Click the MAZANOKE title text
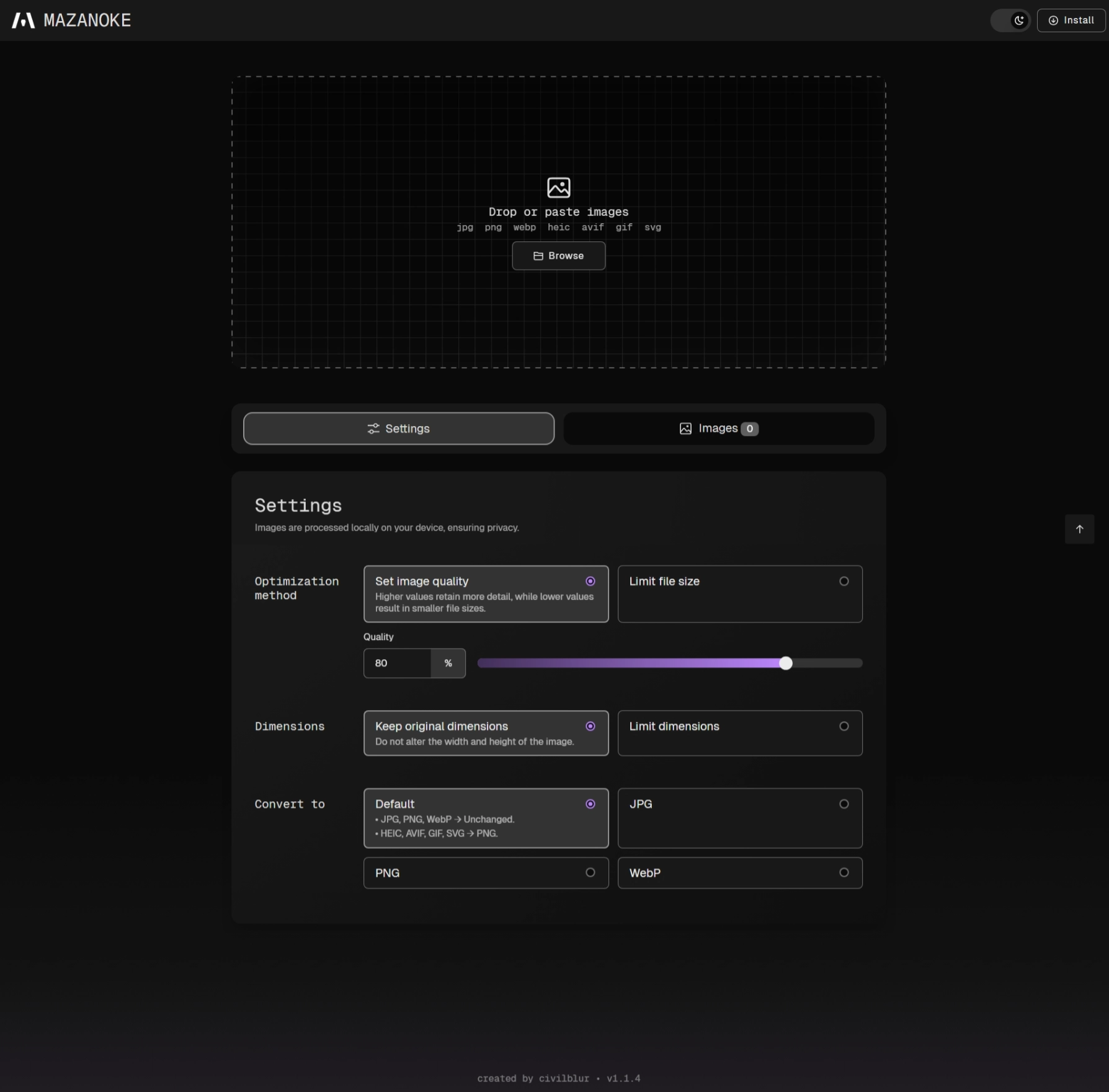This screenshot has width=1109, height=1092. click(x=87, y=20)
